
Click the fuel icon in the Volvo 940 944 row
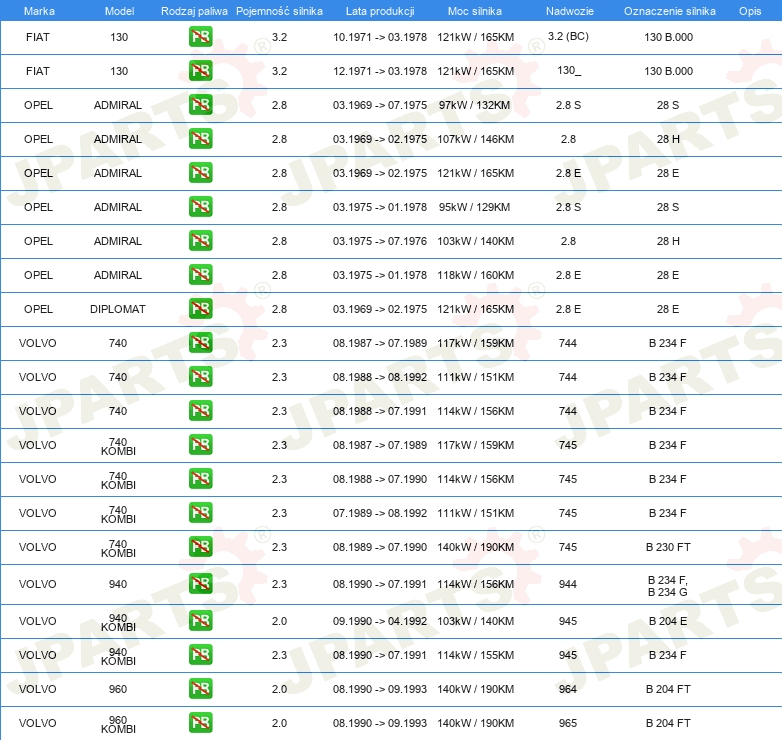point(200,584)
